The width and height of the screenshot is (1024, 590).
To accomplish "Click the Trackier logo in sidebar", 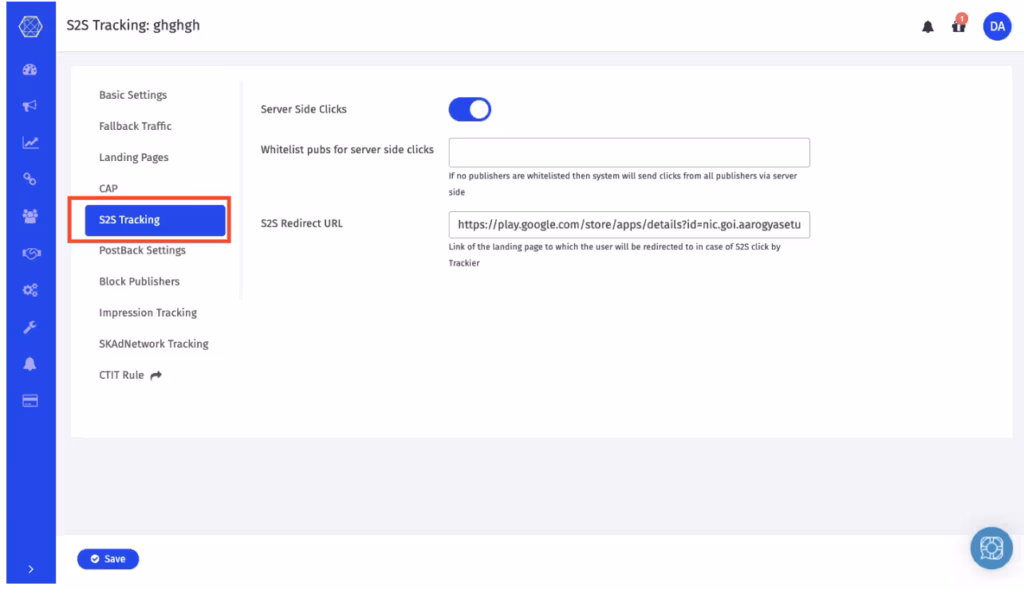I will click(x=30, y=27).
